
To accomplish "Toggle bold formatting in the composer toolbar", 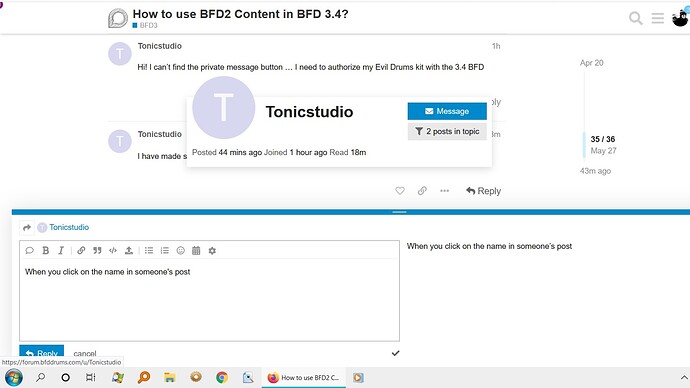I will (x=45, y=250).
